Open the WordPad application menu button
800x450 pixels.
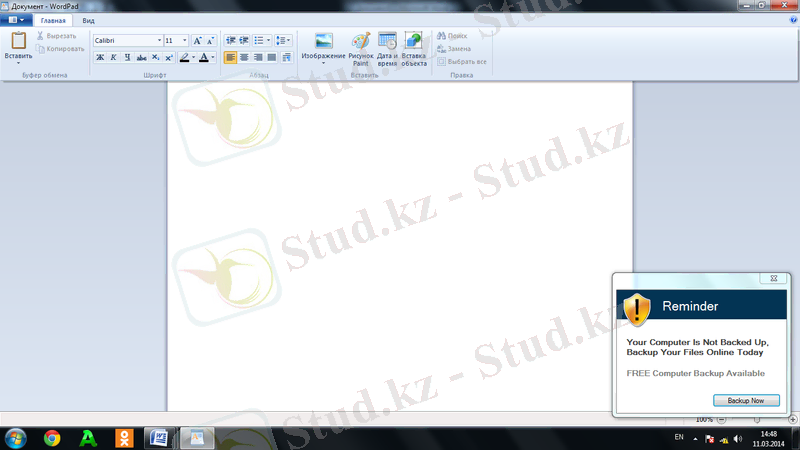coord(16,20)
